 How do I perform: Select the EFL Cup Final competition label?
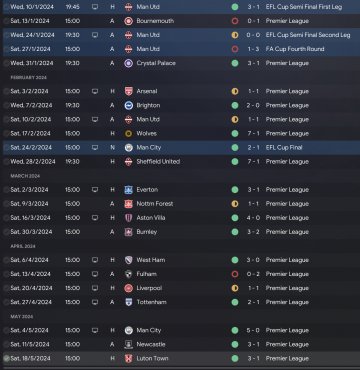coord(284,148)
